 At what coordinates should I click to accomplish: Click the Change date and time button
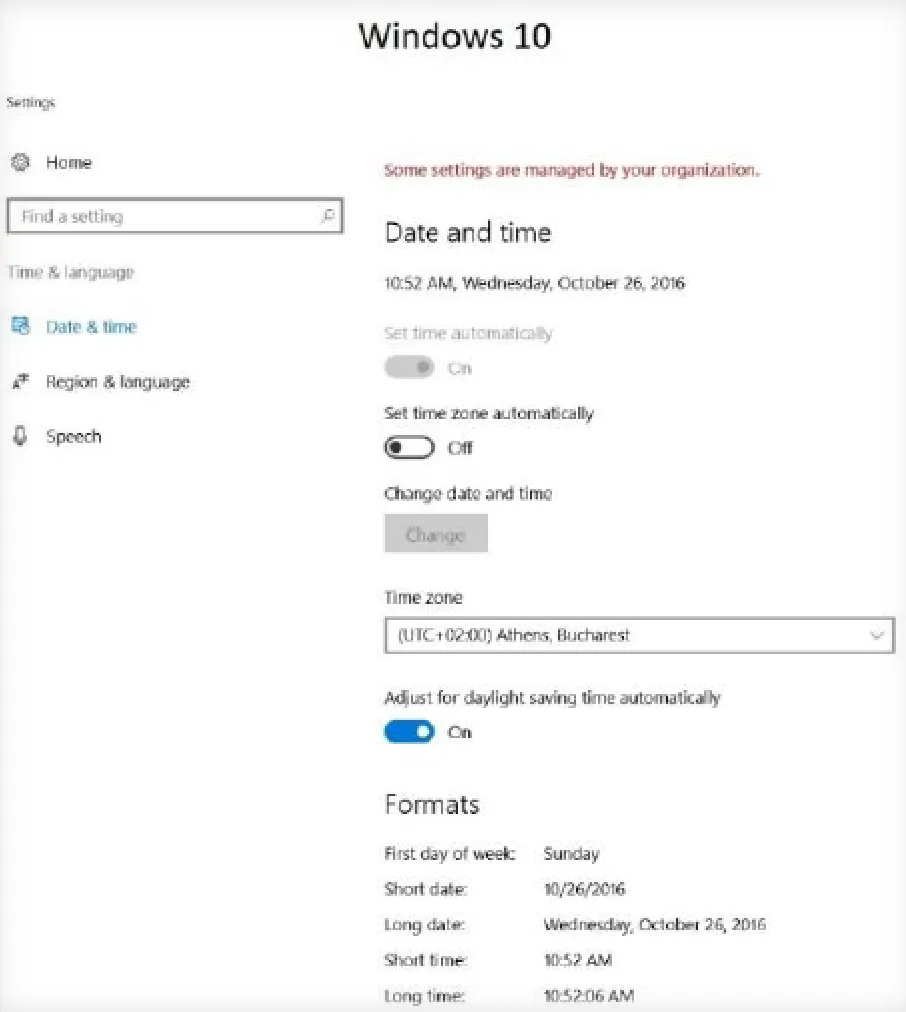436,534
